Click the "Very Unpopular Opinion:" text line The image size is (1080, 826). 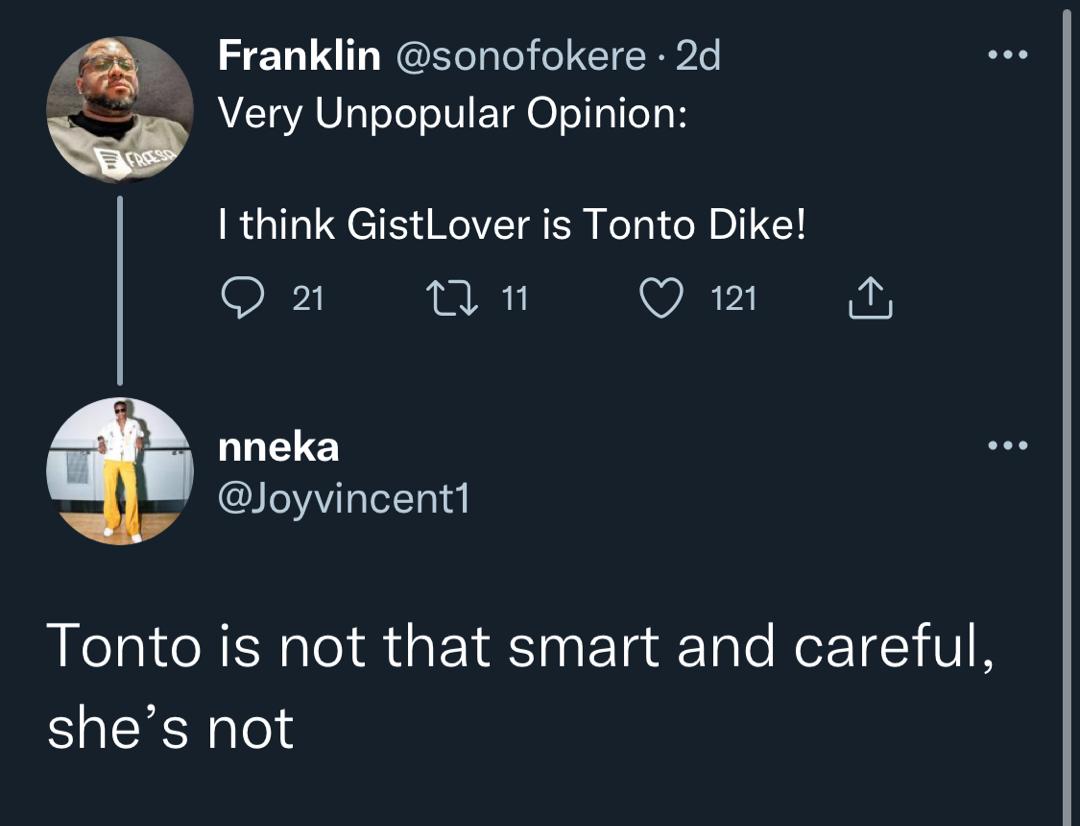pos(452,113)
